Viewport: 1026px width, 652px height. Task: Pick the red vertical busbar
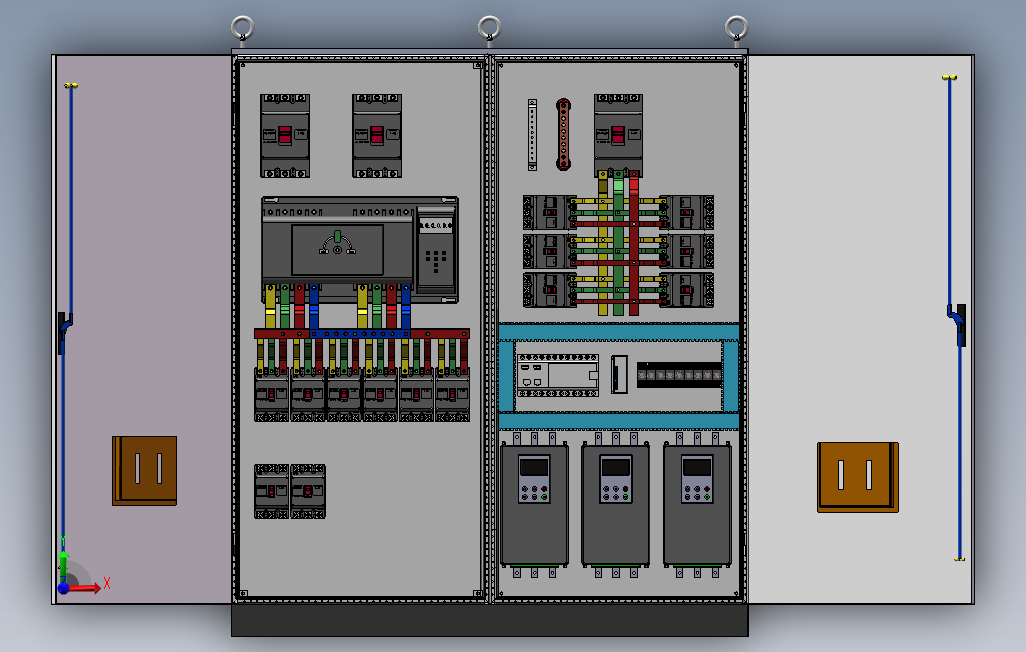(x=633, y=244)
